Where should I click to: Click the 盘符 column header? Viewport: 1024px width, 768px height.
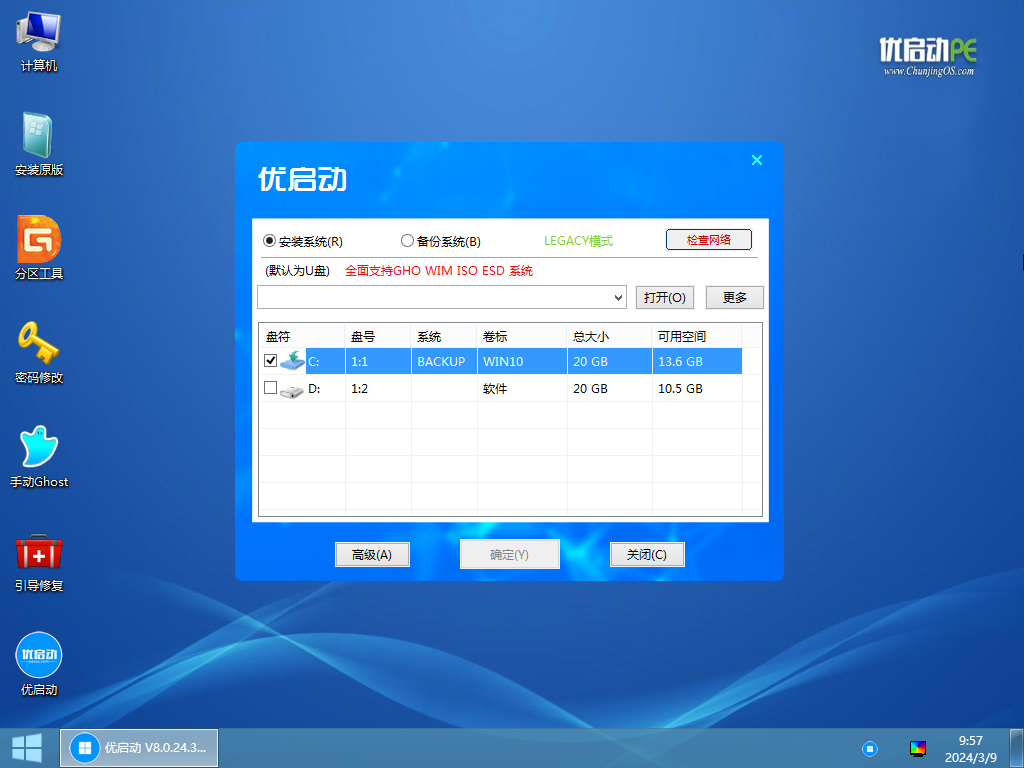[302, 336]
